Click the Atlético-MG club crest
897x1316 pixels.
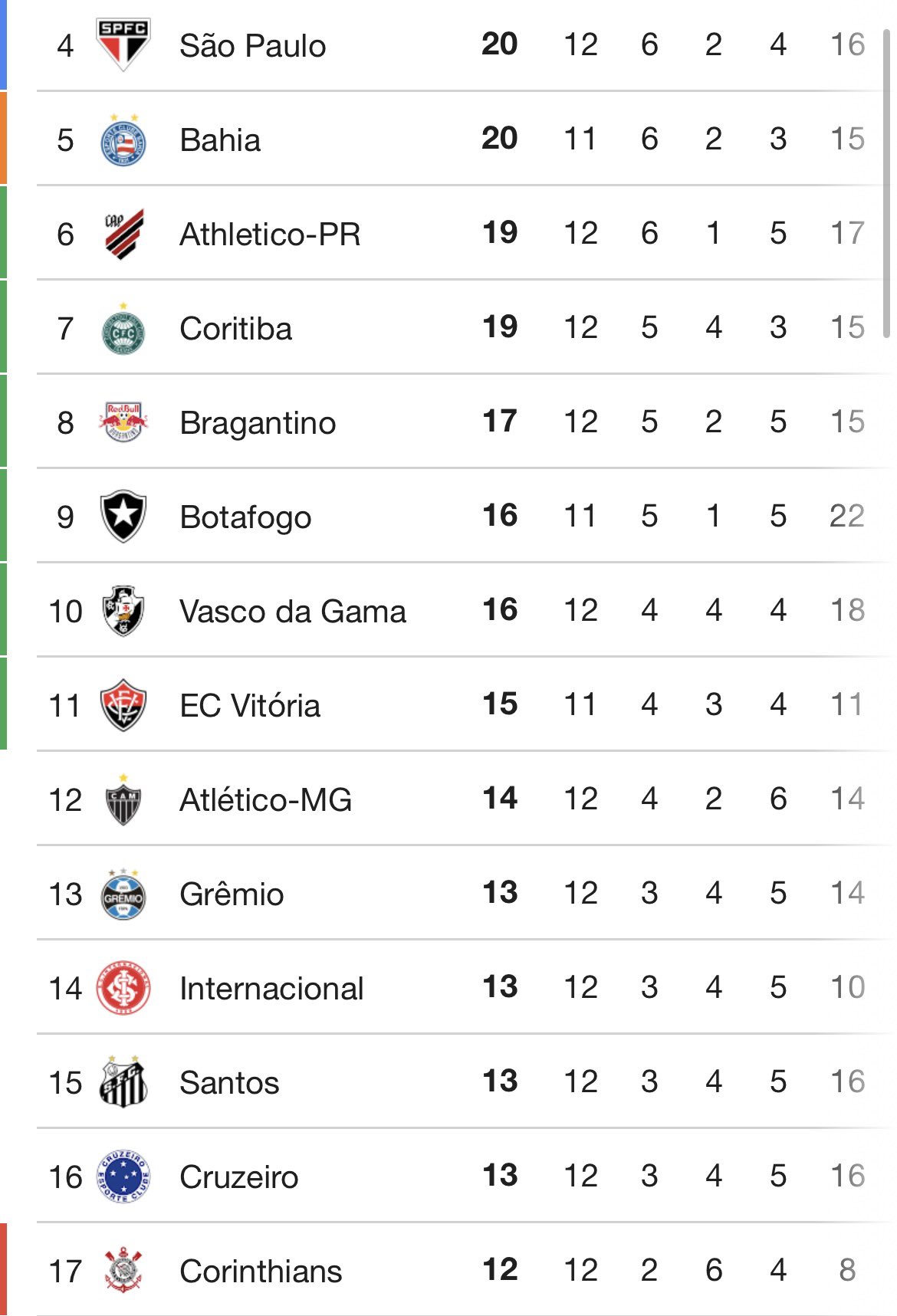[123, 800]
